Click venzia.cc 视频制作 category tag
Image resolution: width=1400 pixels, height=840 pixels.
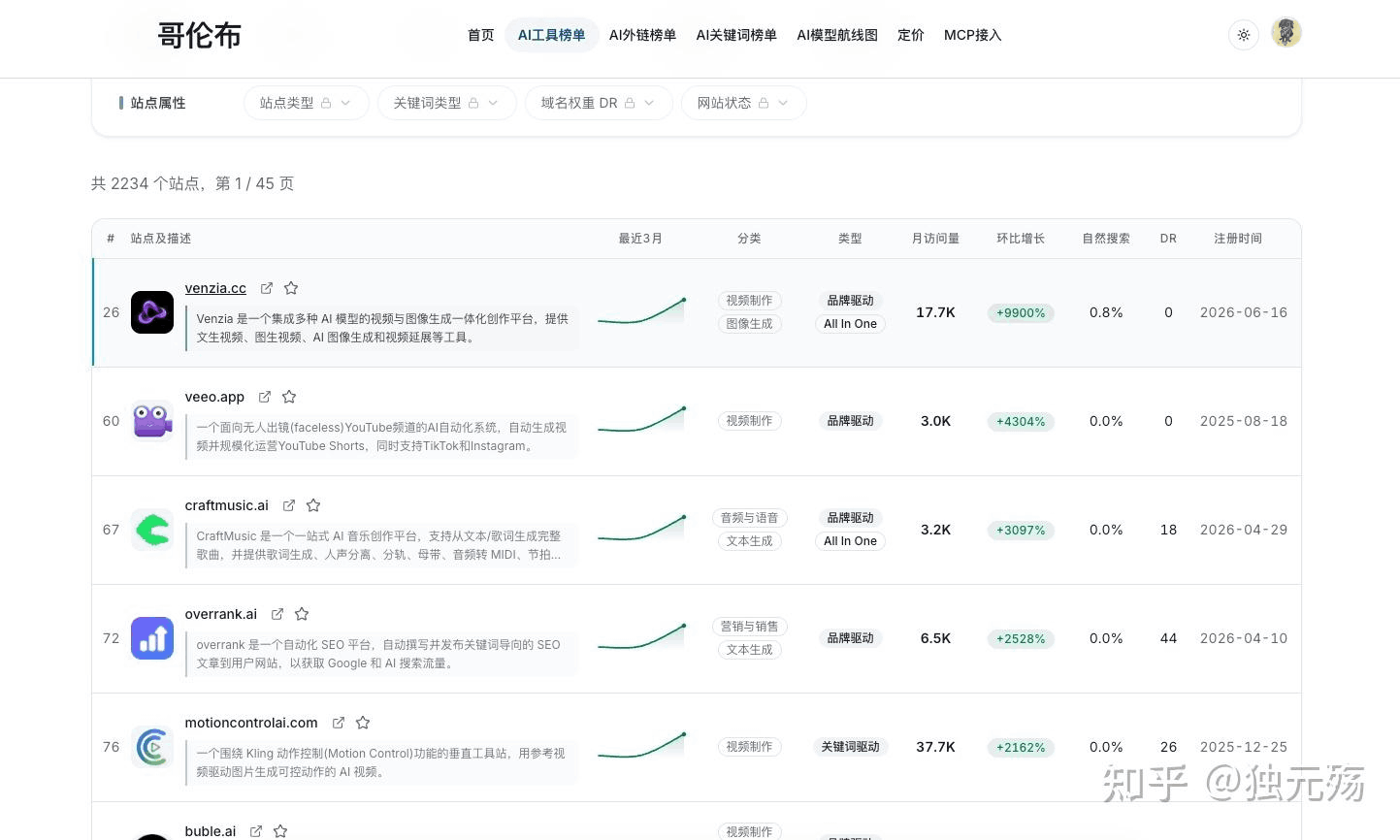(749, 301)
